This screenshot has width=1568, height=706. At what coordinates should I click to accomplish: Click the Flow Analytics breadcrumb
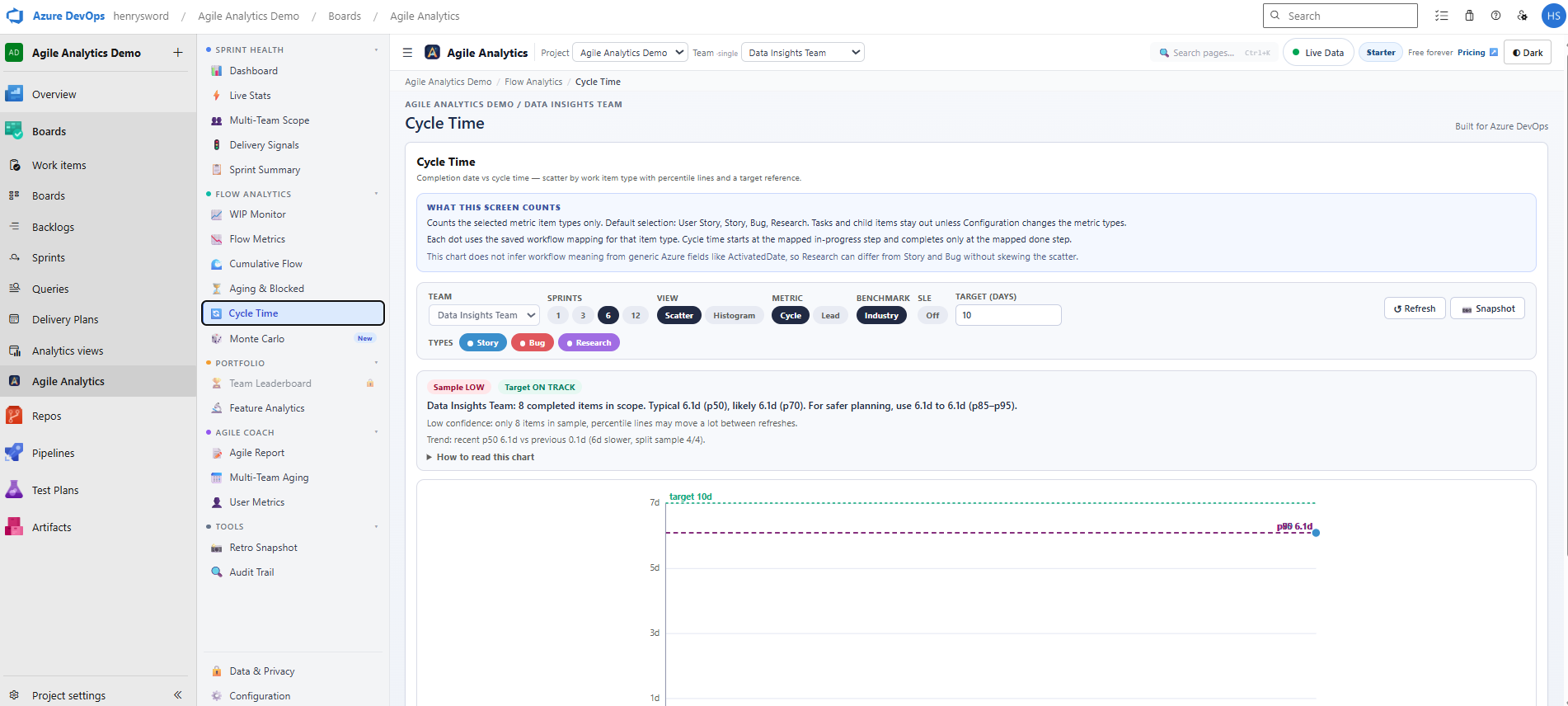pos(533,82)
